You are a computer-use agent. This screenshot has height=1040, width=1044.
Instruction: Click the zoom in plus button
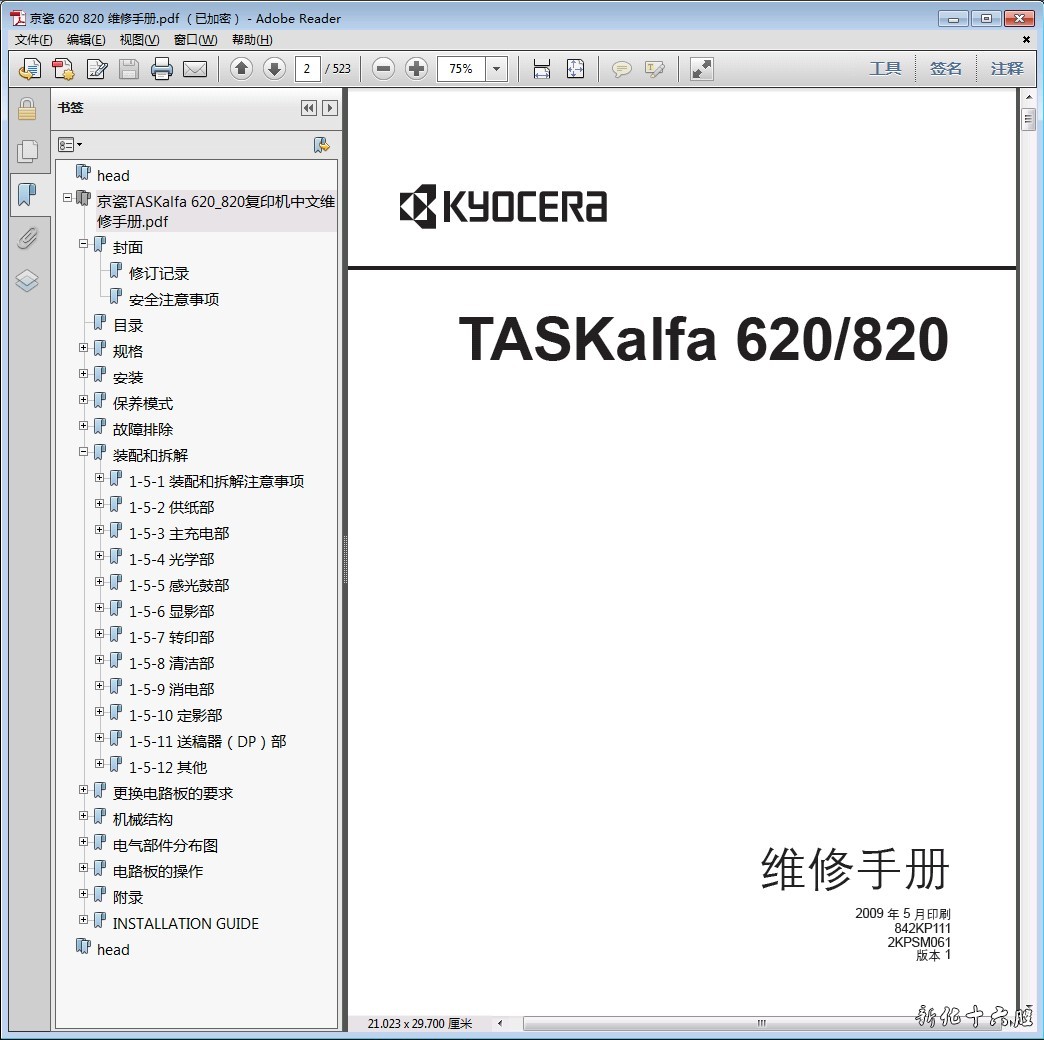[x=417, y=69]
